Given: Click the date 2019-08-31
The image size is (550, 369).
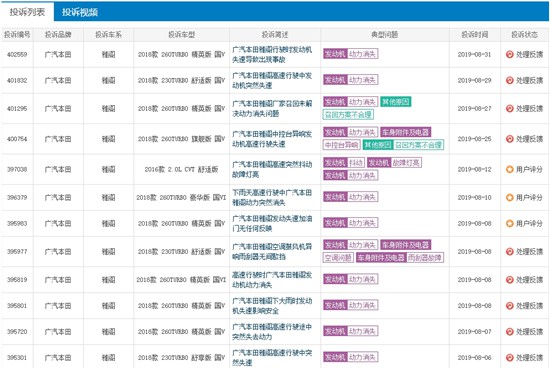Looking at the screenshot, I should click(x=475, y=54).
